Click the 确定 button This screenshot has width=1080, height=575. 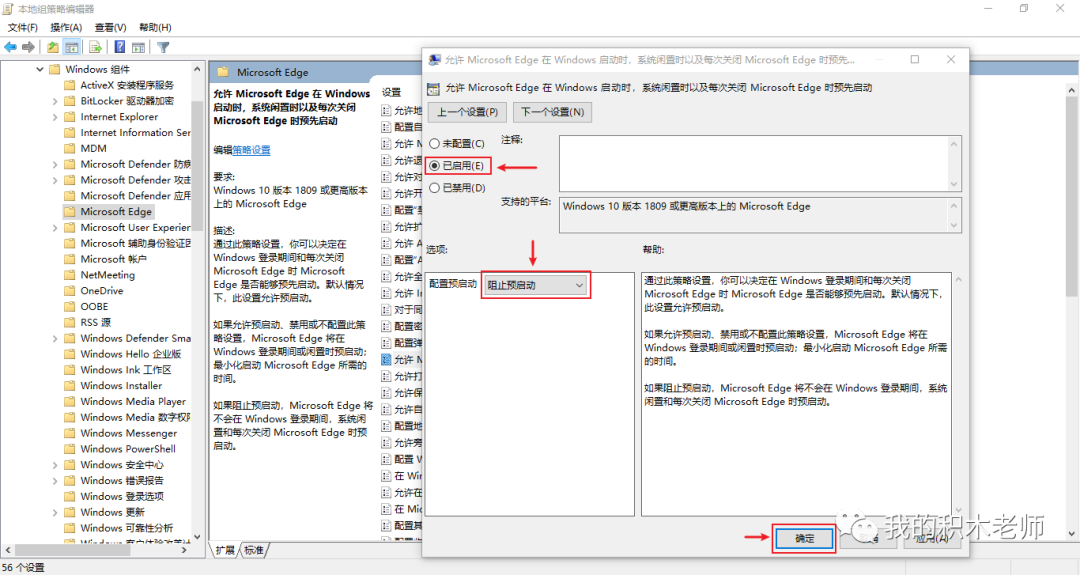804,538
